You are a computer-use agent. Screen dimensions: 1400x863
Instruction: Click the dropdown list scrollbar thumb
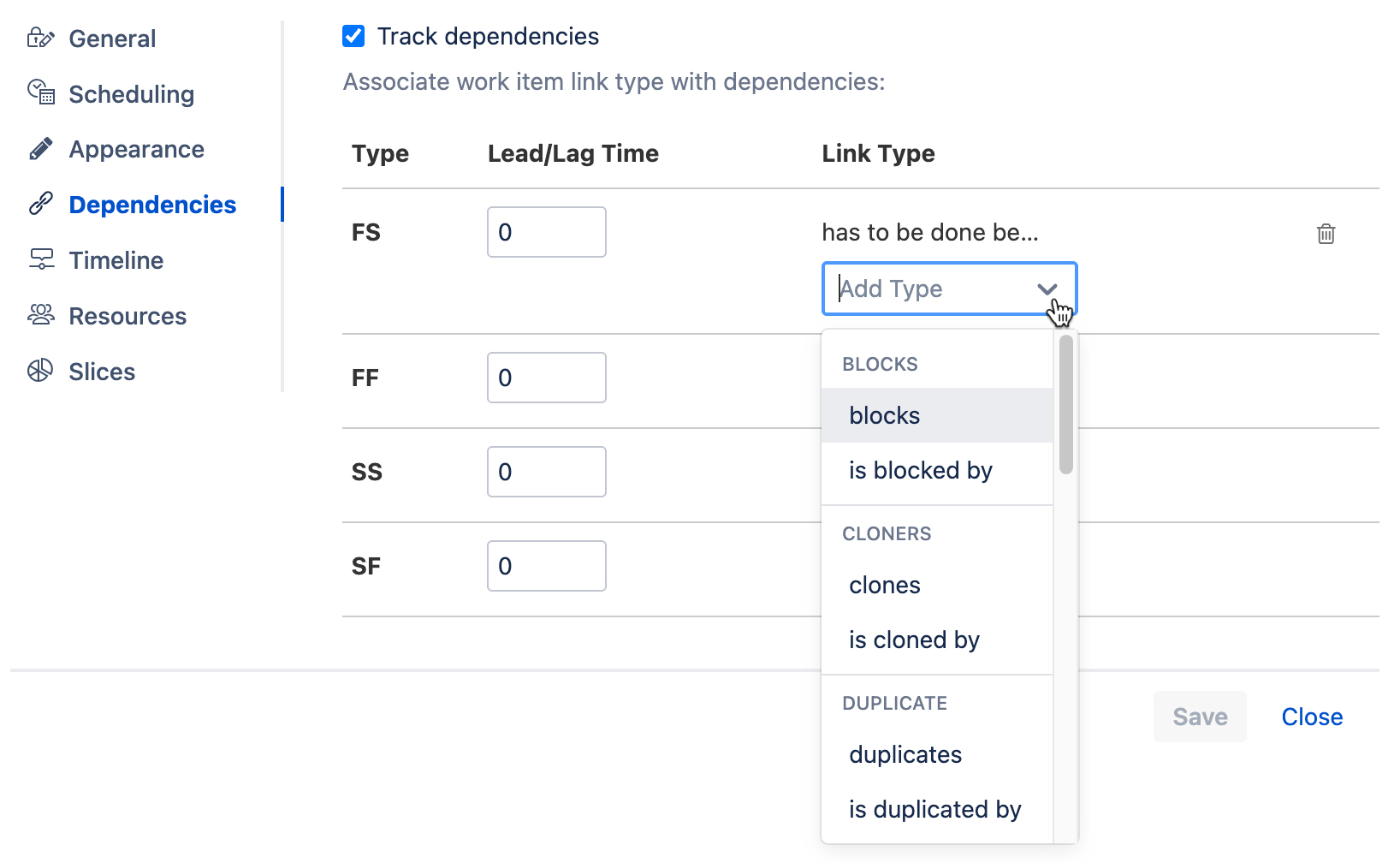coord(1065,402)
